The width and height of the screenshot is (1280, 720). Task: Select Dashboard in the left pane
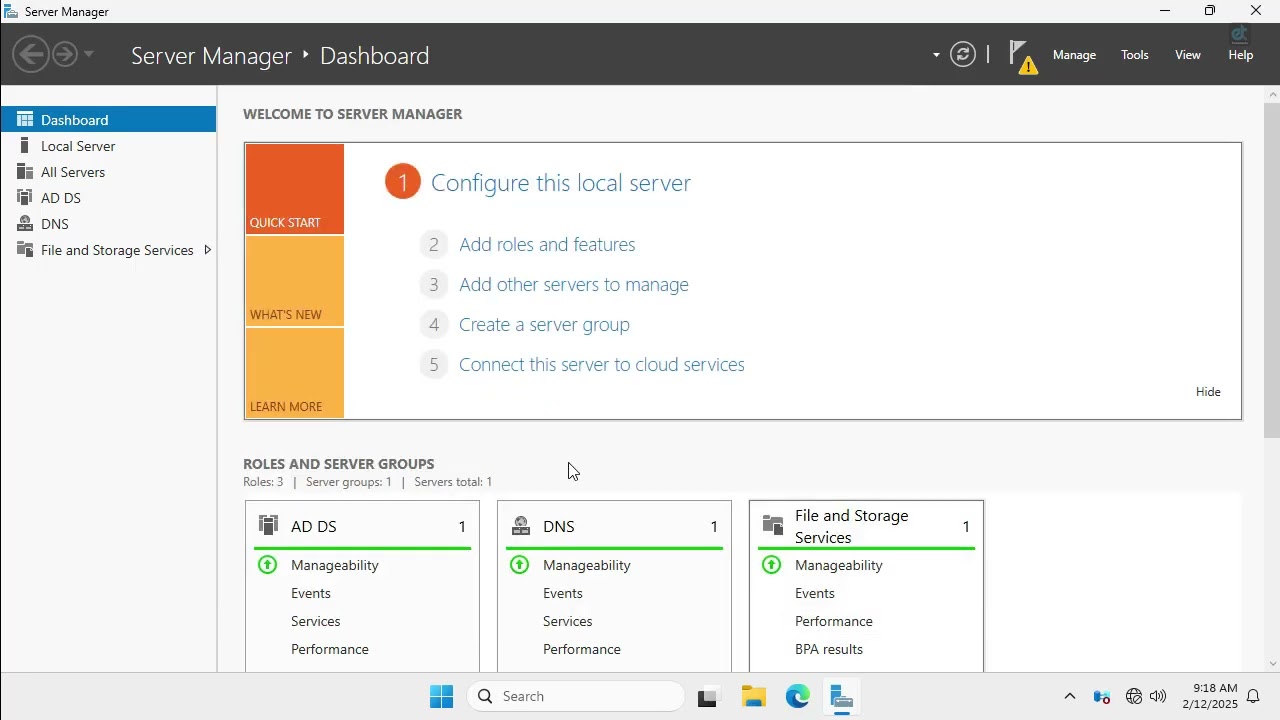pos(108,120)
